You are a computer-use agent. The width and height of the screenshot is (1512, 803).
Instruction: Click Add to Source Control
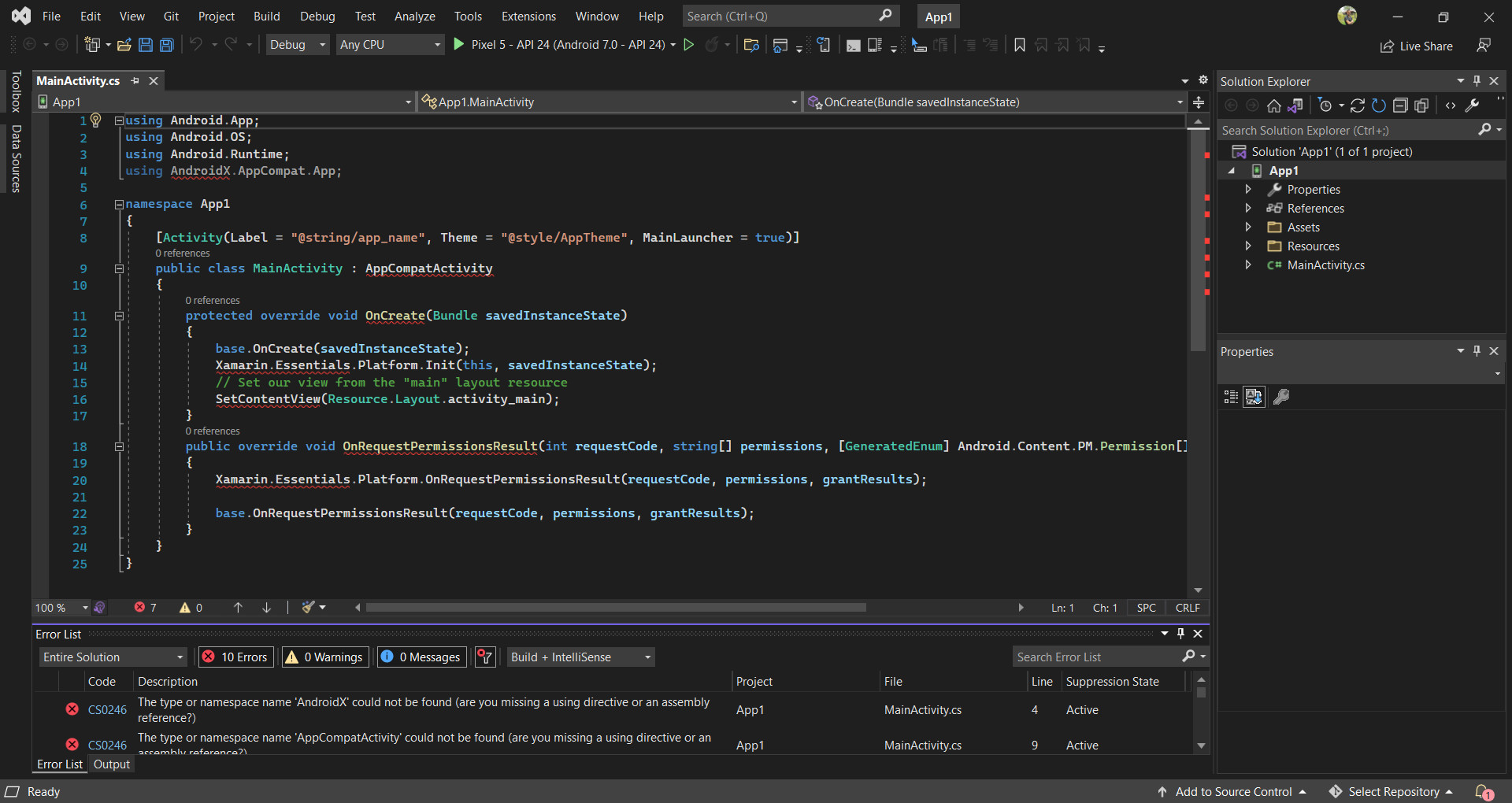tap(1232, 792)
